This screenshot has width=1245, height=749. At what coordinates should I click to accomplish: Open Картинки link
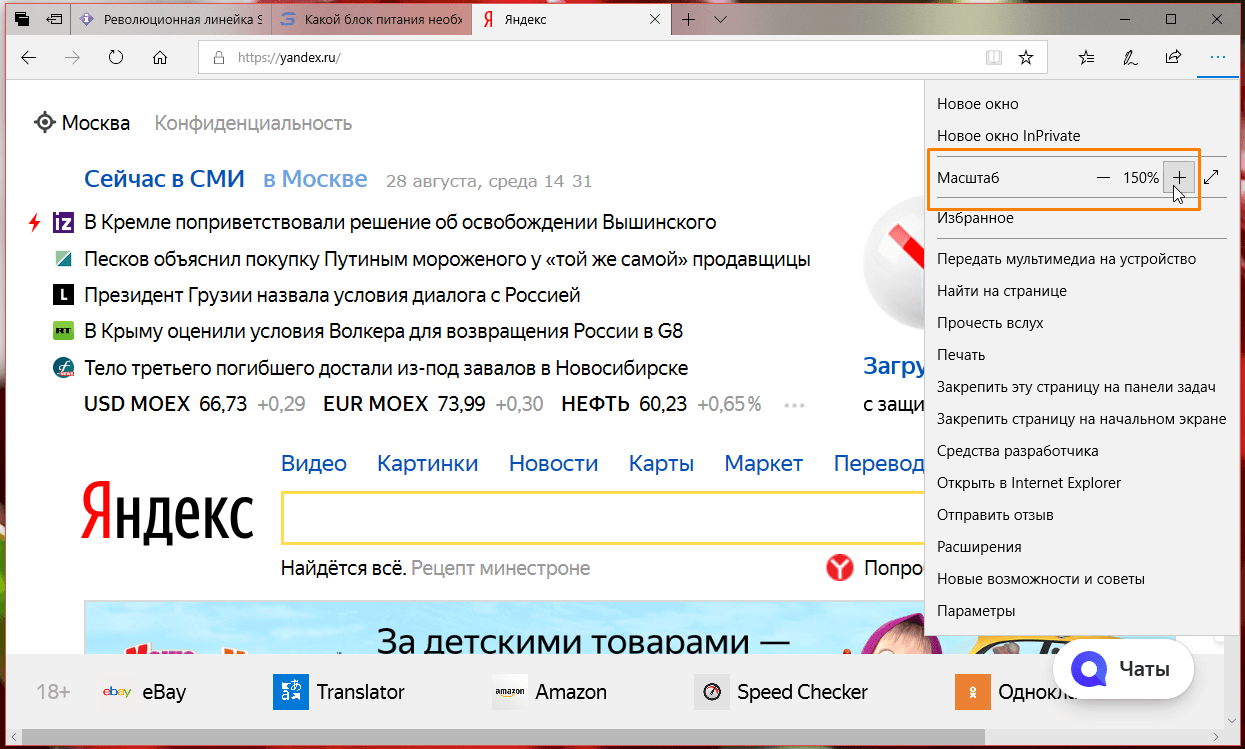[x=428, y=463]
